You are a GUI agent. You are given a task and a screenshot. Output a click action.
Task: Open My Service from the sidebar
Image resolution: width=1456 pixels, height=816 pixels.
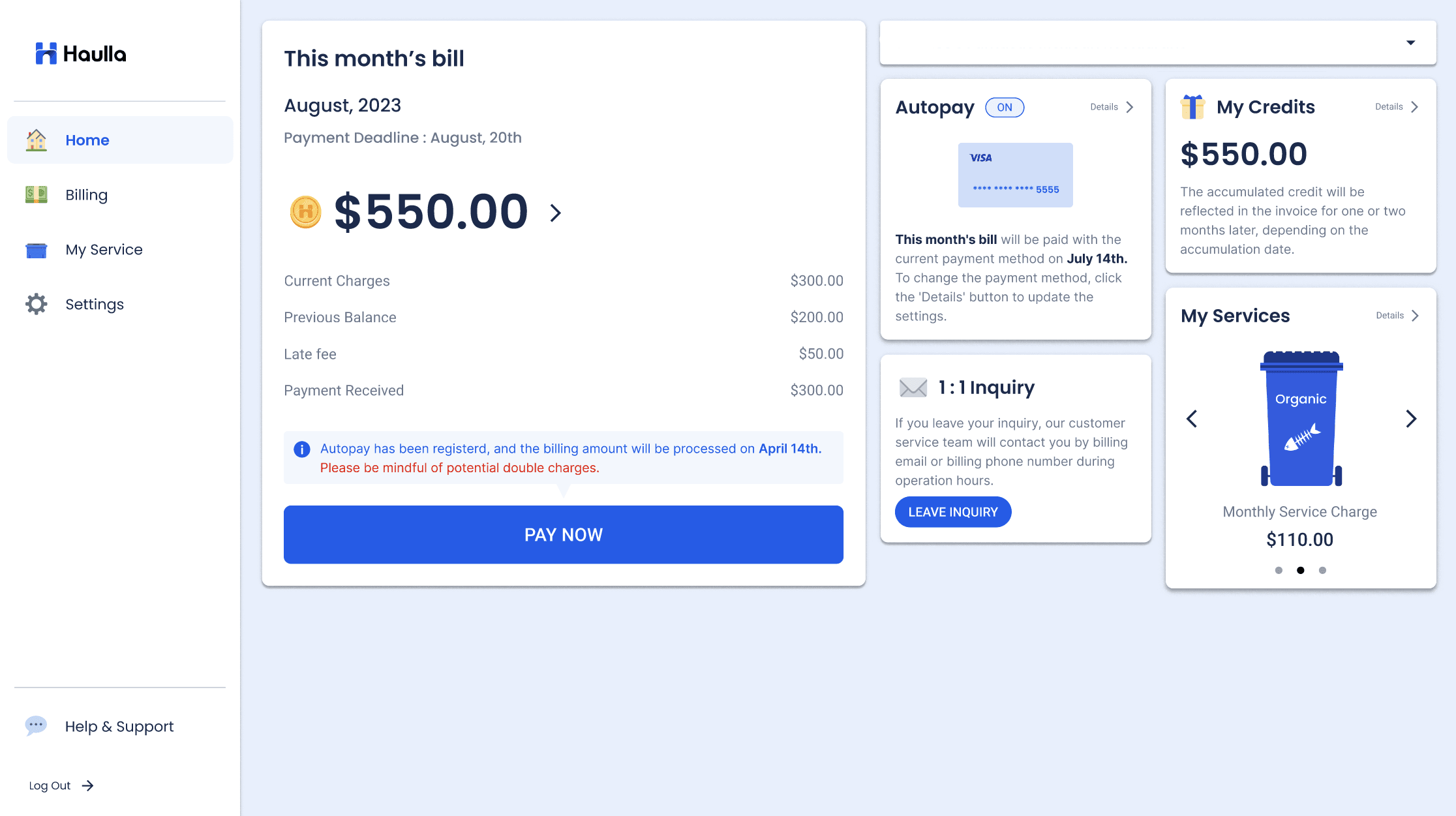[x=104, y=250]
